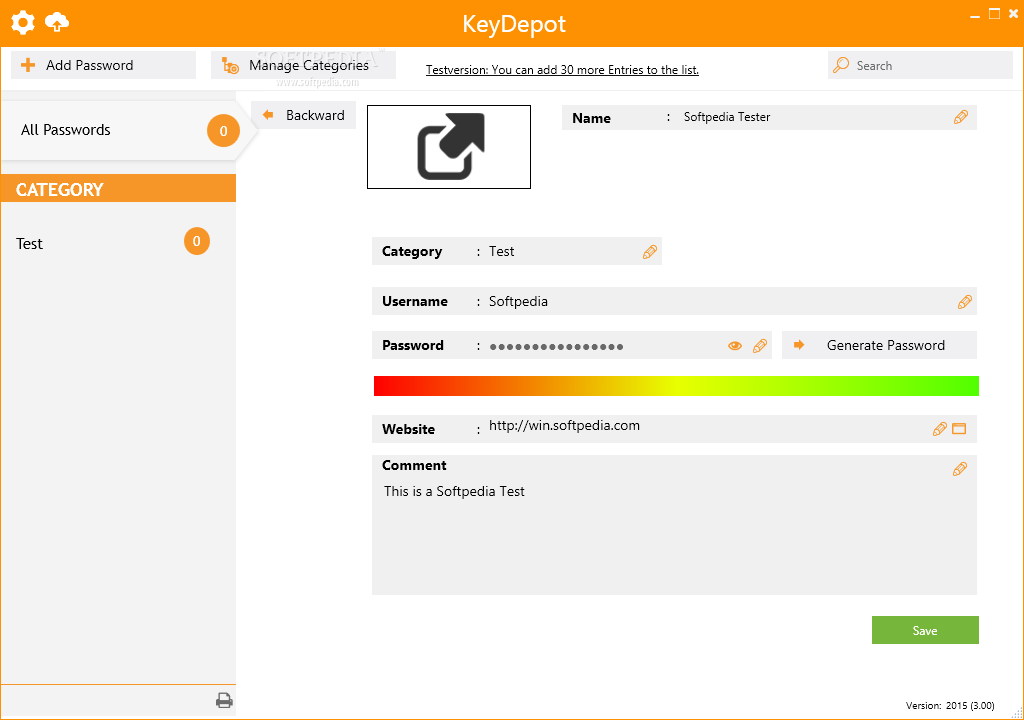The height and width of the screenshot is (720, 1024).
Task: Edit the Name field with pencil icon
Action: 961,117
